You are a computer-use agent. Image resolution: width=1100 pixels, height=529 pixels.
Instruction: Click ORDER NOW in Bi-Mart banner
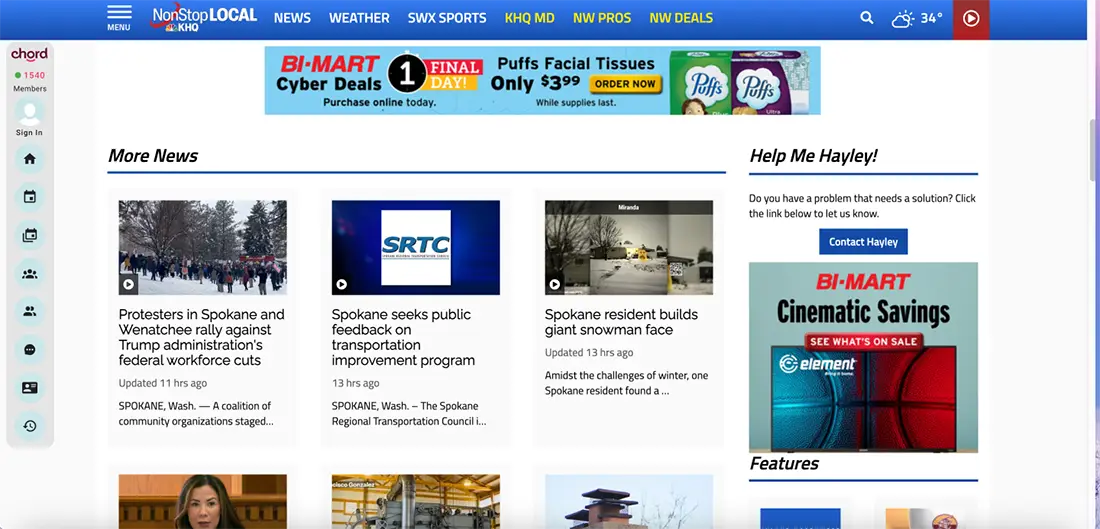[626, 84]
